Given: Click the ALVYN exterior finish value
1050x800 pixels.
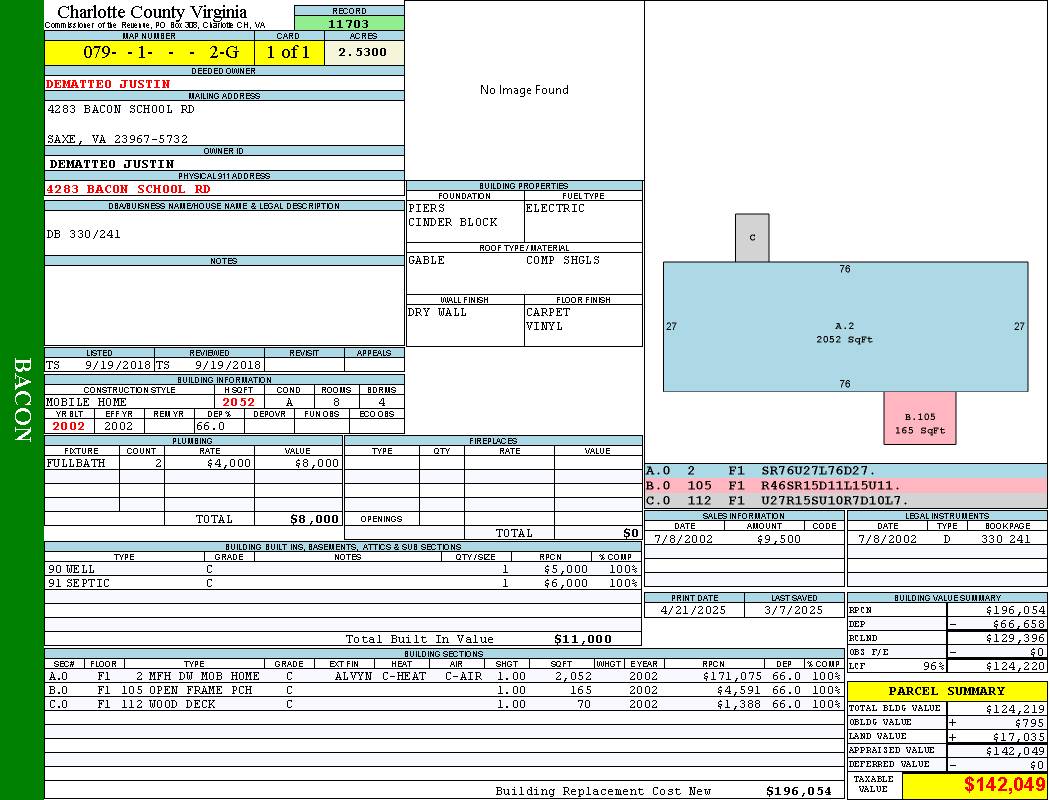Looking at the screenshot, I should [x=353, y=676].
